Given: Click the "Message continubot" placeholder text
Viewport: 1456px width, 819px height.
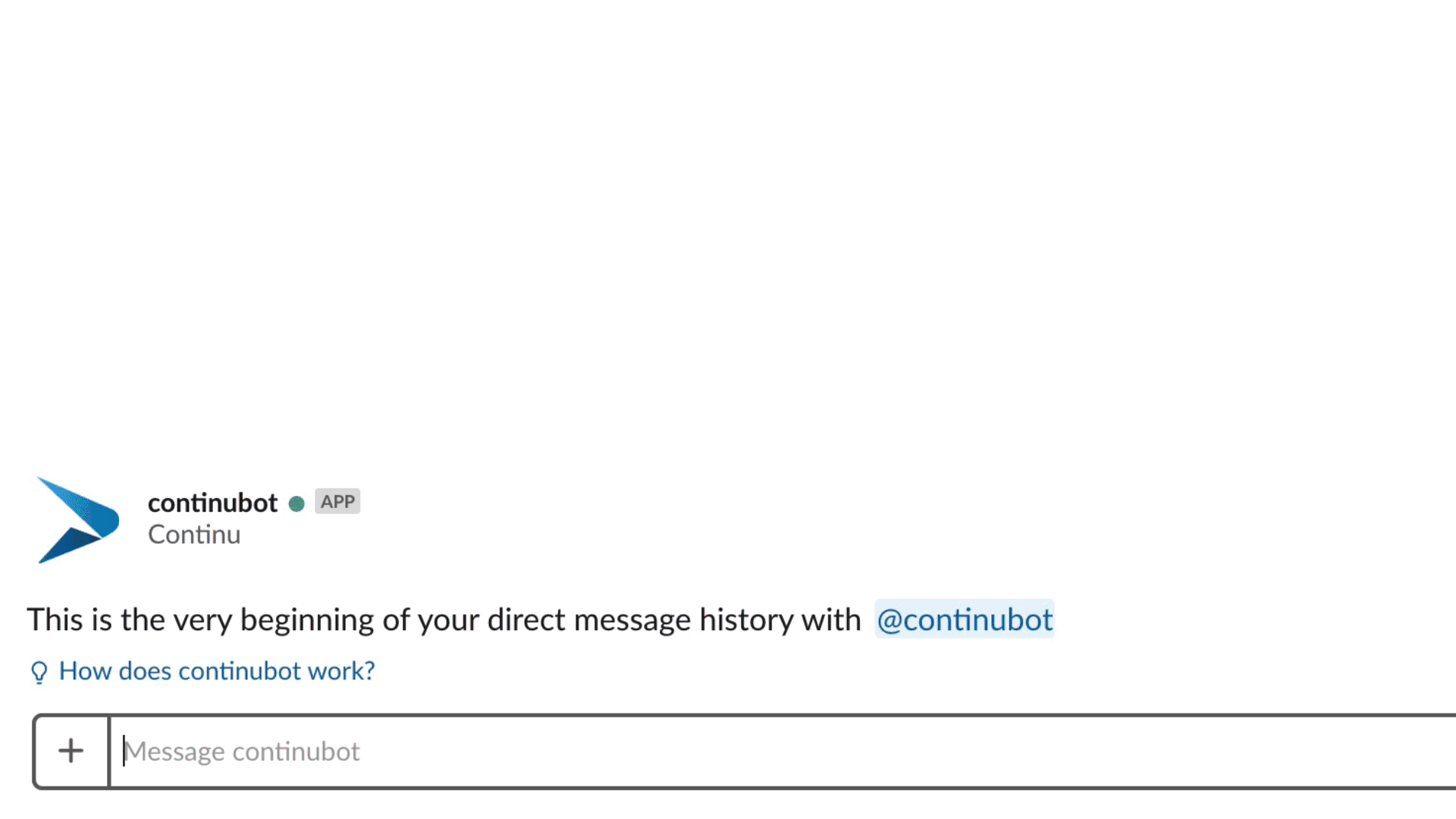Looking at the screenshot, I should click(x=242, y=752).
